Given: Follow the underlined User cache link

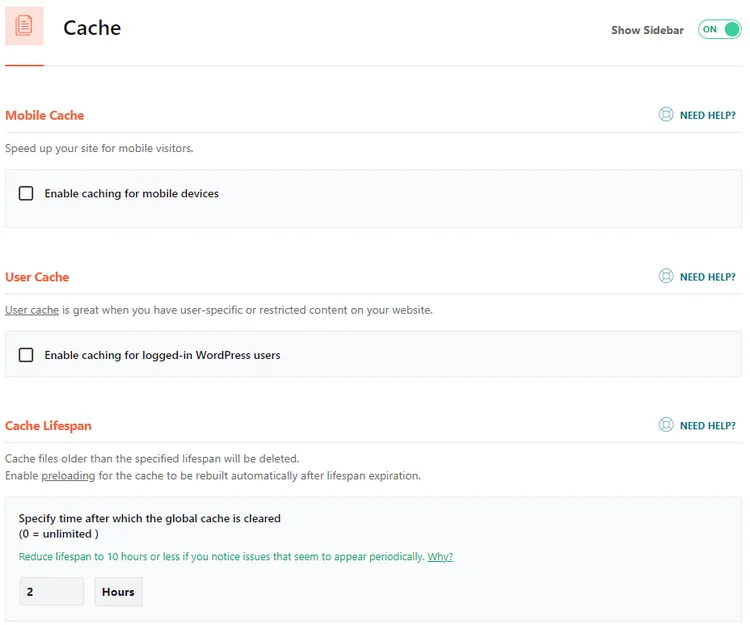Looking at the screenshot, I should (x=32, y=310).
